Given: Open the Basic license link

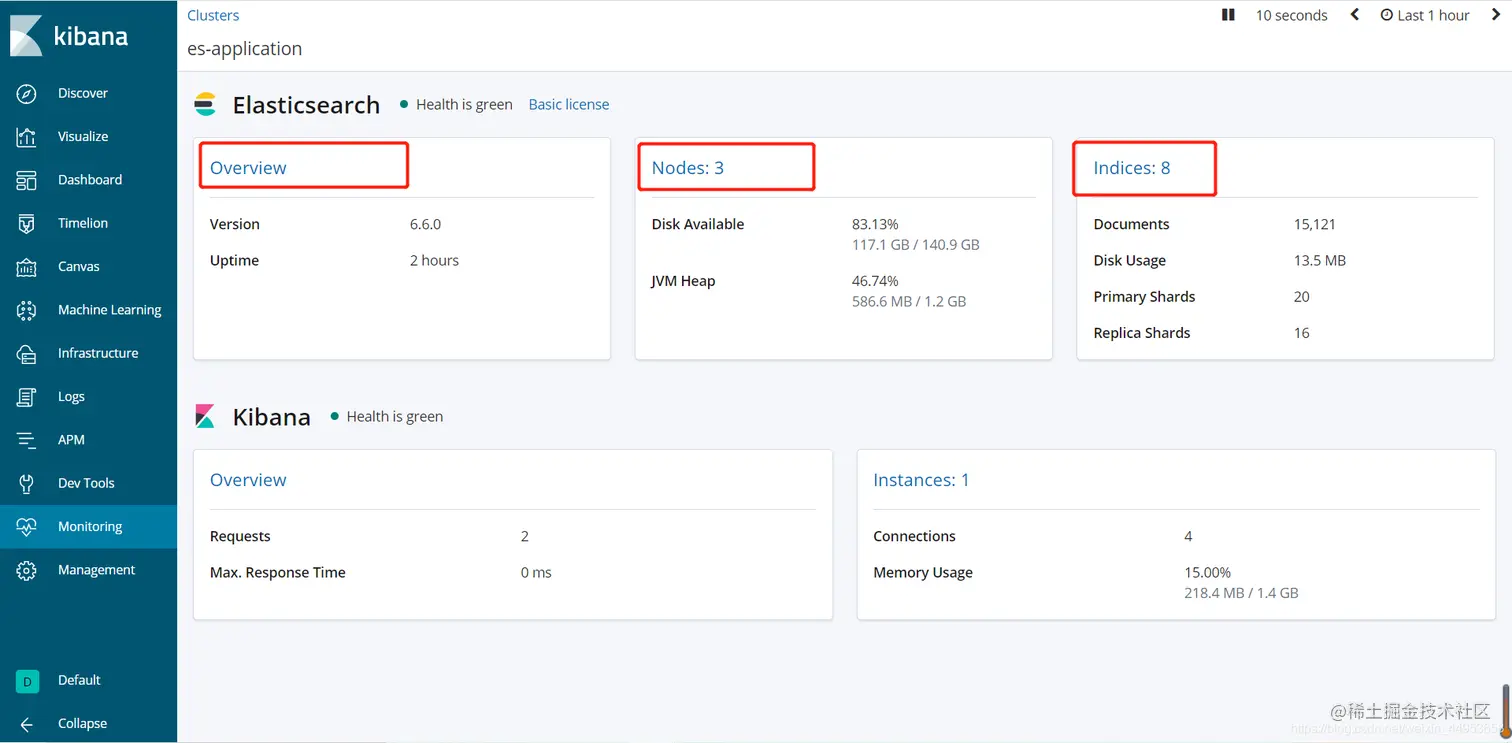Looking at the screenshot, I should click(569, 104).
